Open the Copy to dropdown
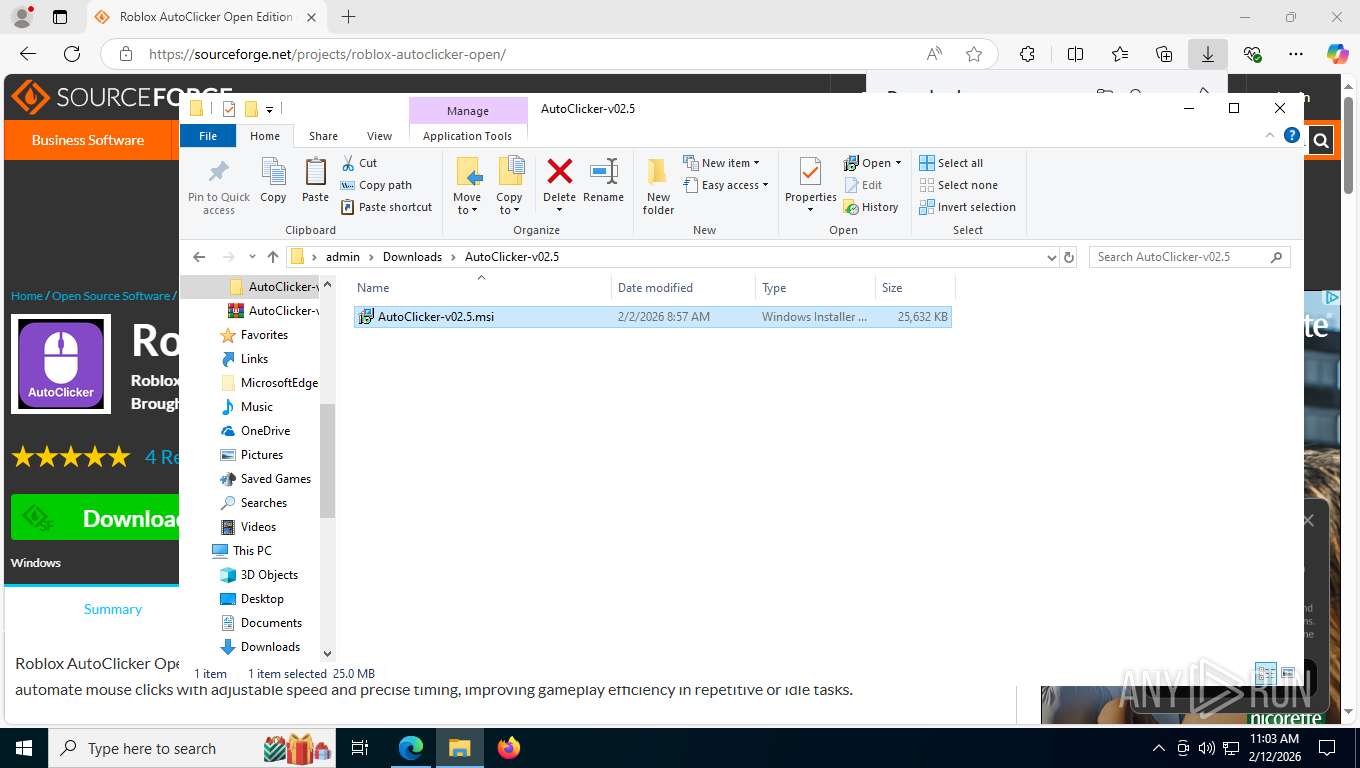 coord(510,186)
